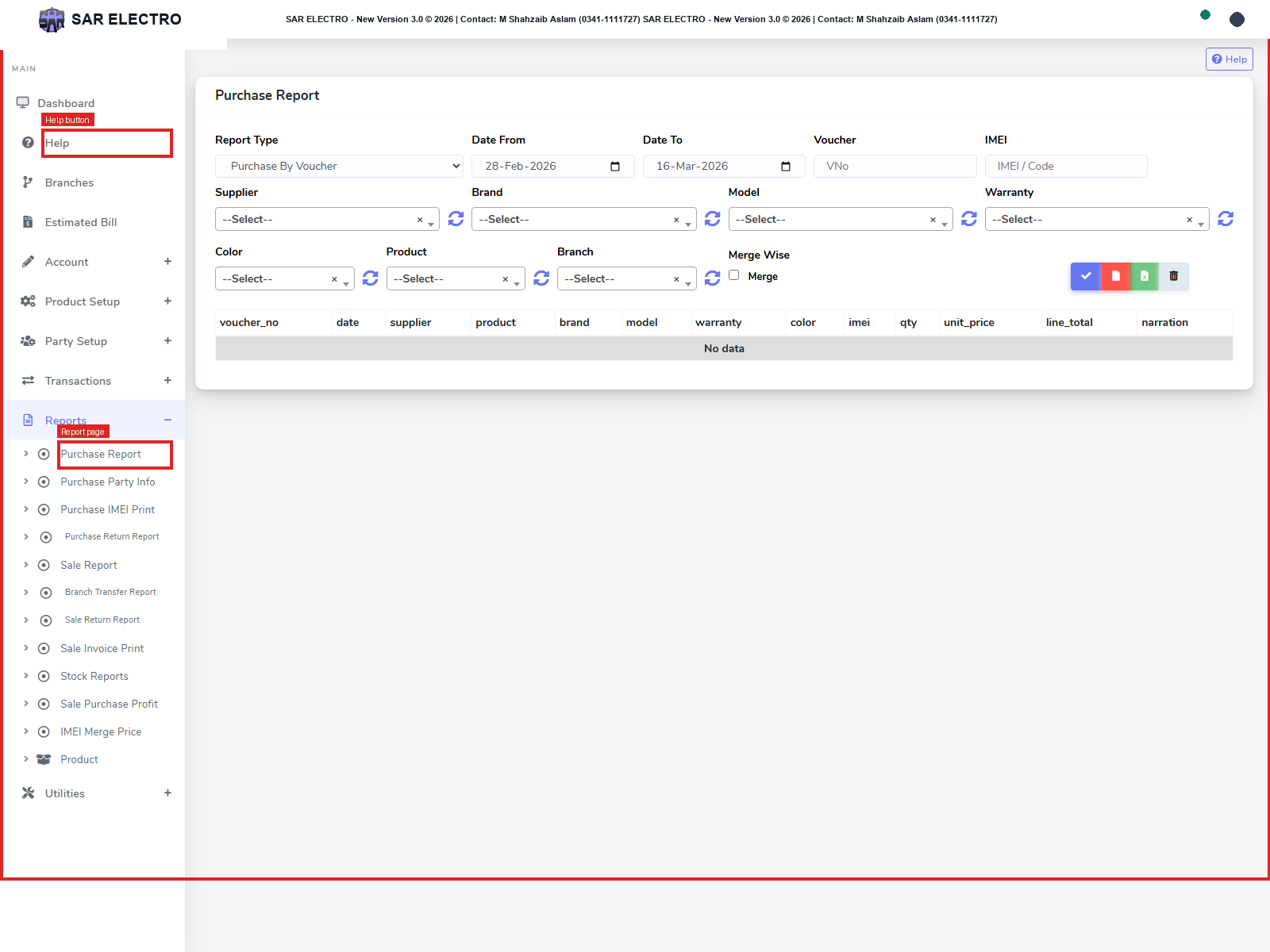
Task: Collapse the Reports section in the sidebar
Action: tap(95, 420)
